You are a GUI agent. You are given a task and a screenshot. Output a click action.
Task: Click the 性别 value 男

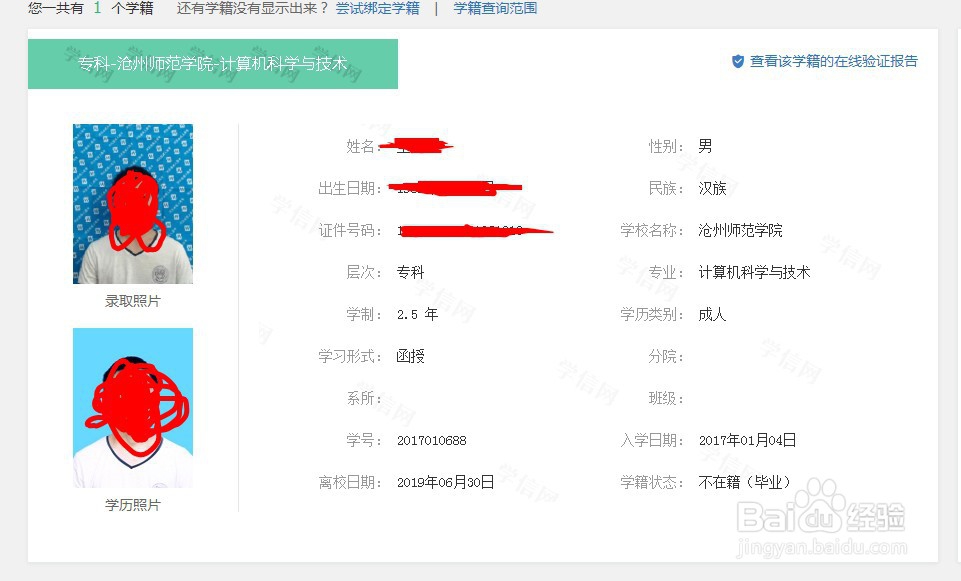coord(703,145)
